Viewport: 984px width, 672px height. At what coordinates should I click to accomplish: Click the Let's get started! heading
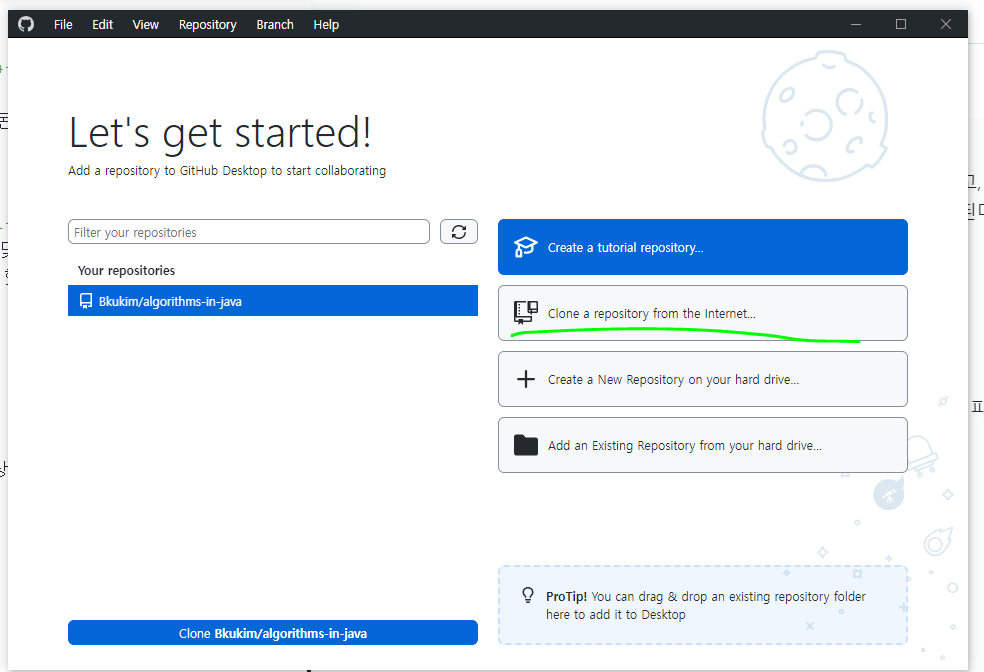[220, 133]
